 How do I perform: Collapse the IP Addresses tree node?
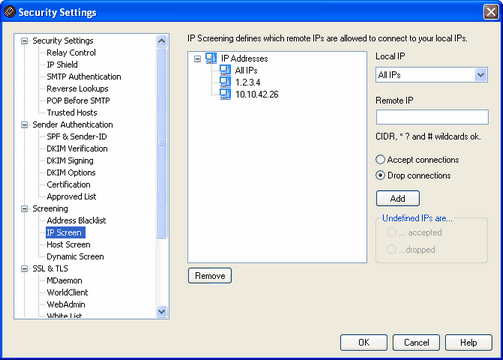pos(197,59)
